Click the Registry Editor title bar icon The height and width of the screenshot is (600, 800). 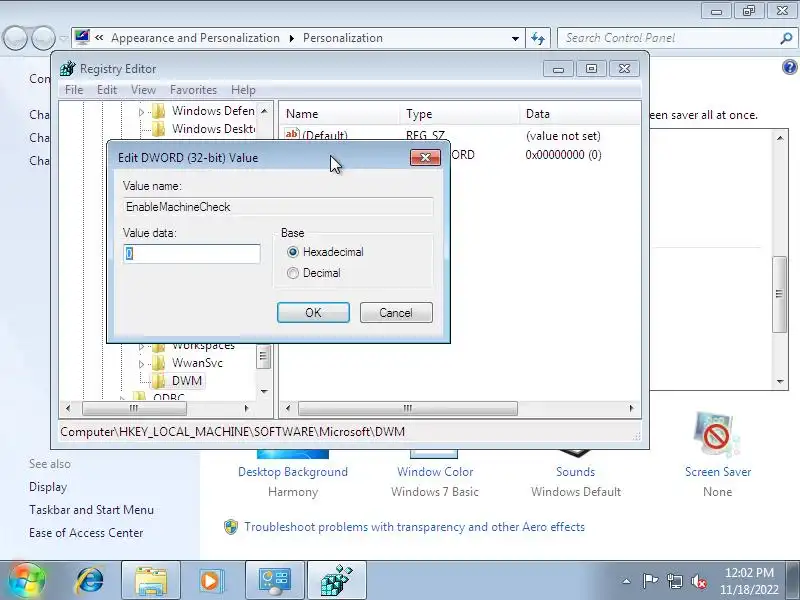[67, 68]
